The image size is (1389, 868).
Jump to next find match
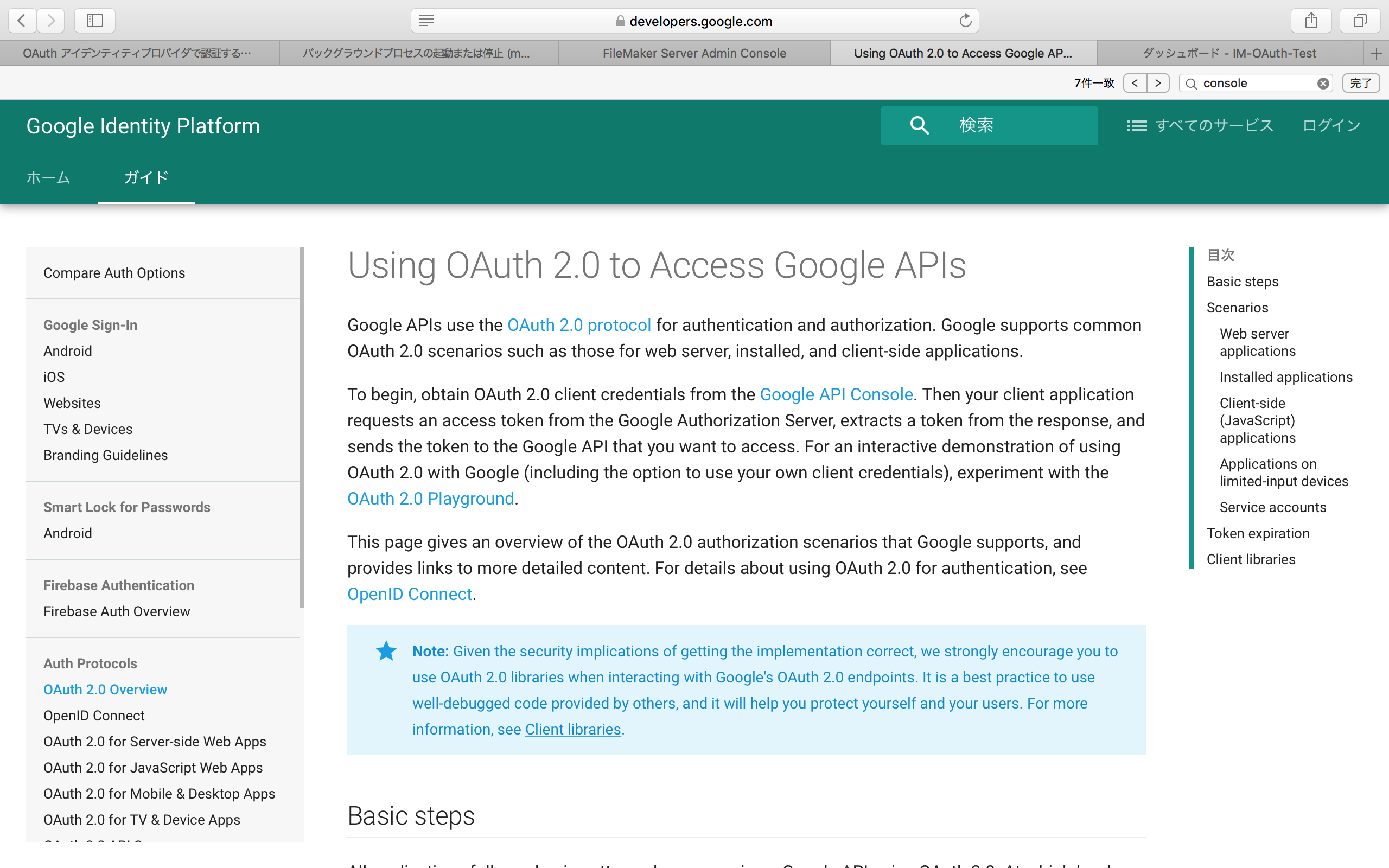point(1158,83)
